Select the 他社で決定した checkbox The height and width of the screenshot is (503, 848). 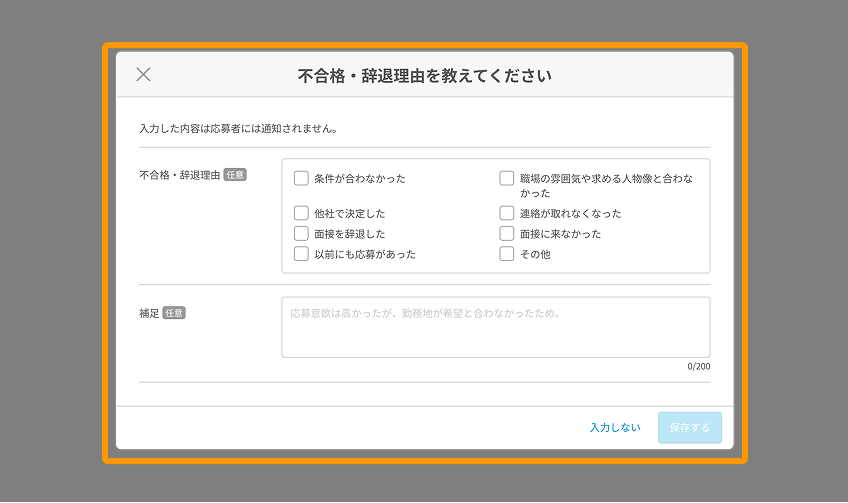coord(301,213)
